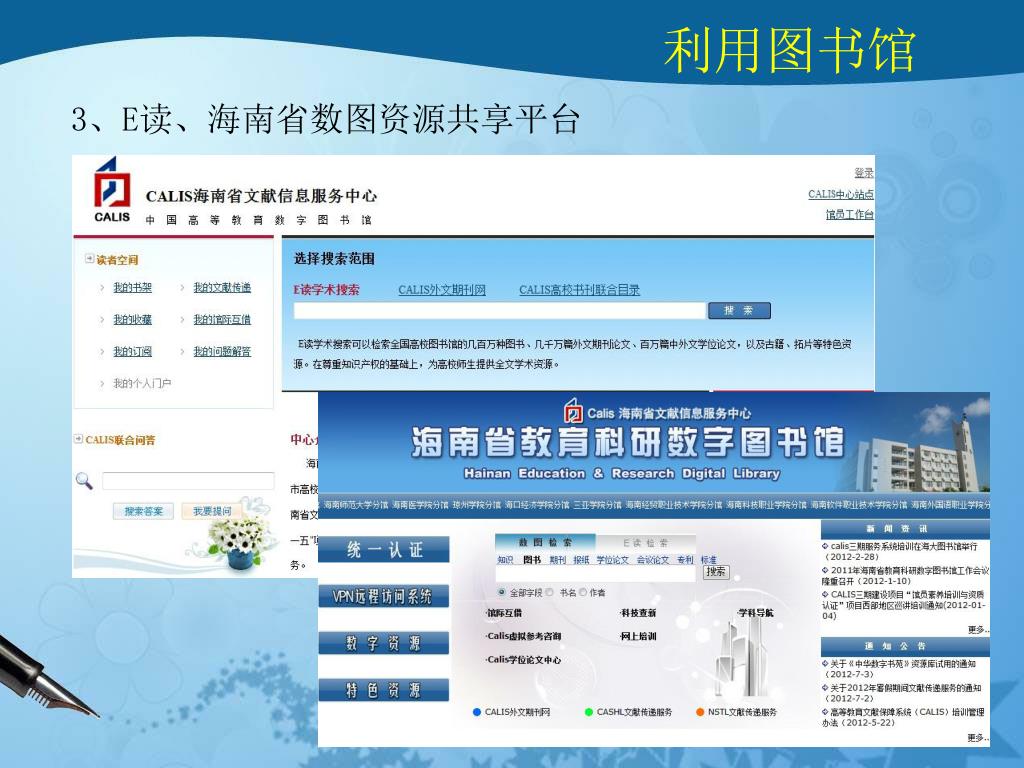Click the arrow icon beside 读者空间

point(89,259)
